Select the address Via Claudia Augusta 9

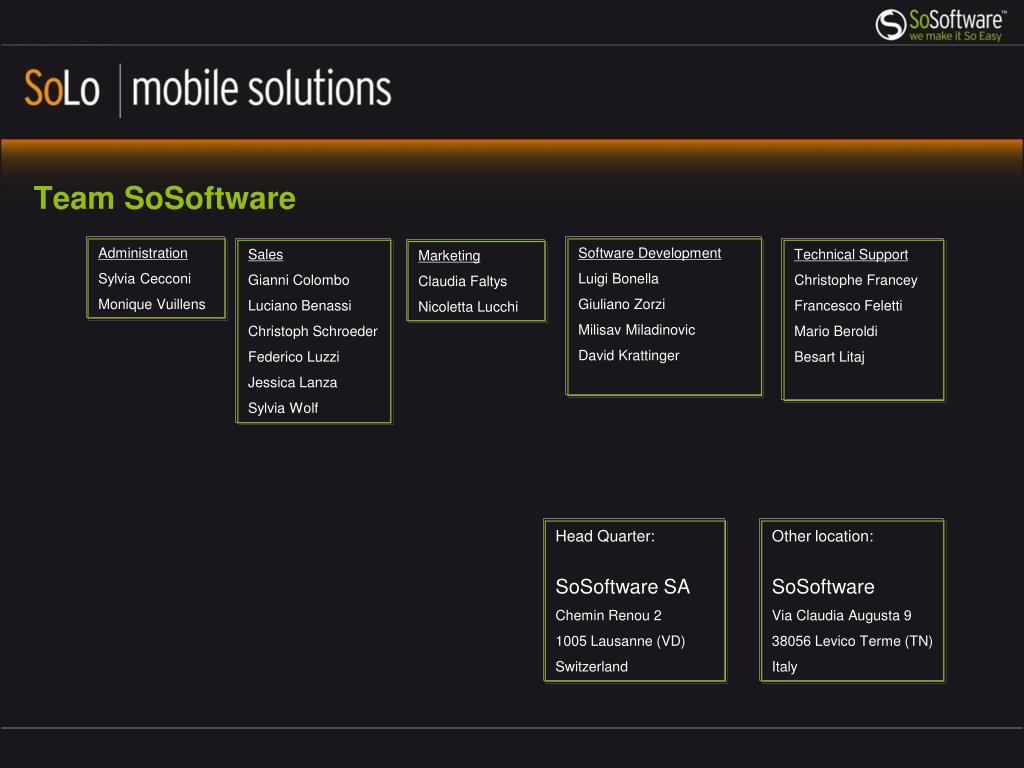pos(841,615)
